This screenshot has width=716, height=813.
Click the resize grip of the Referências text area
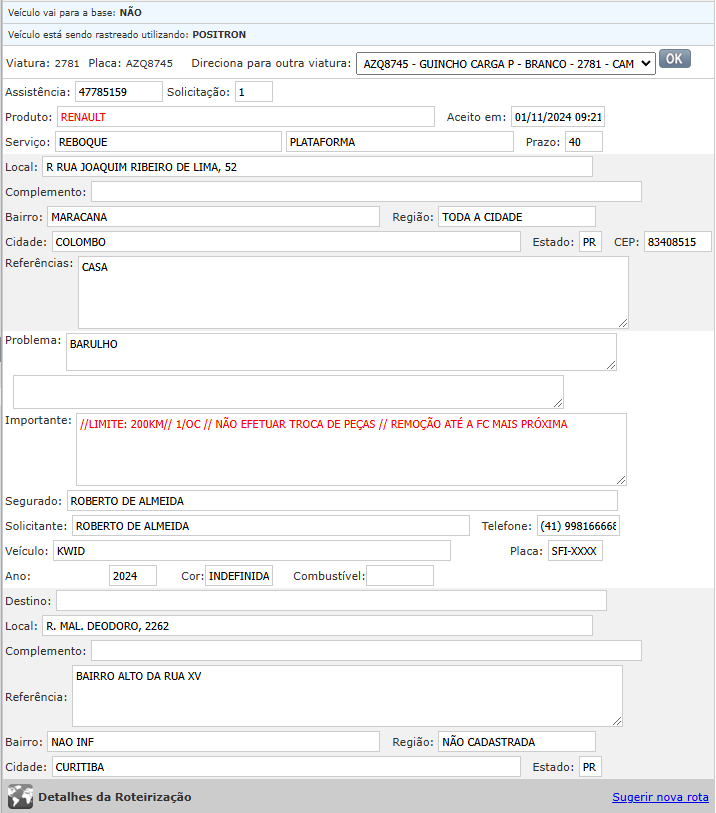pyautogui.click(x=623, y=323)
